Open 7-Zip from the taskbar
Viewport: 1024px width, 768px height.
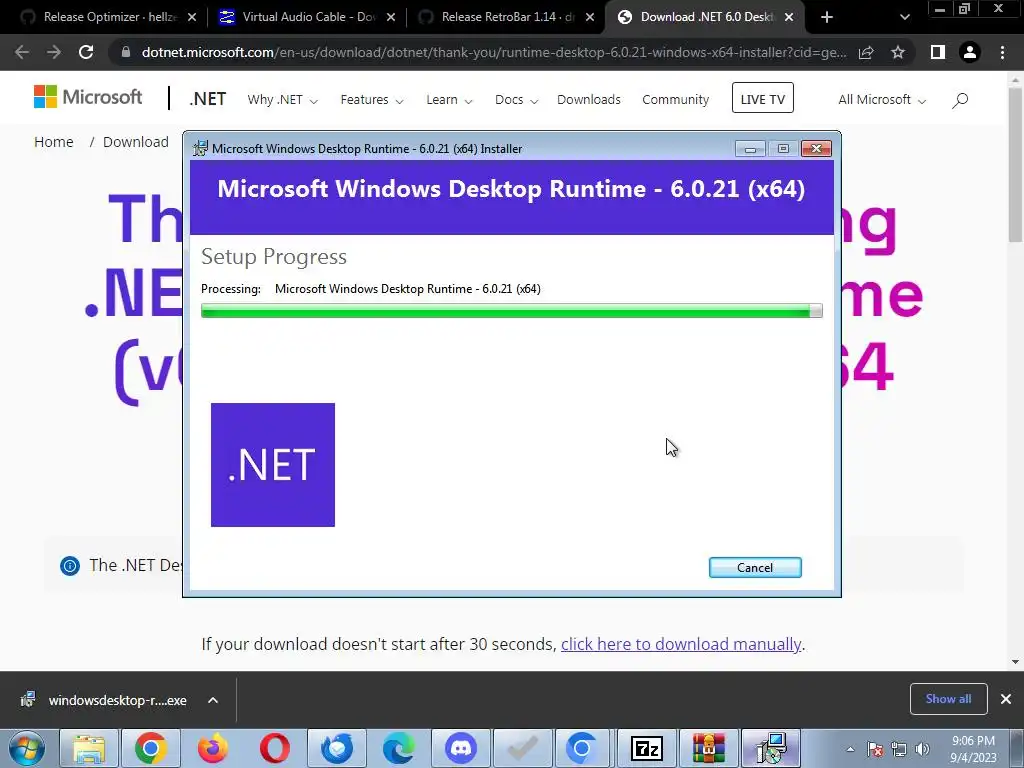point(647,748)
